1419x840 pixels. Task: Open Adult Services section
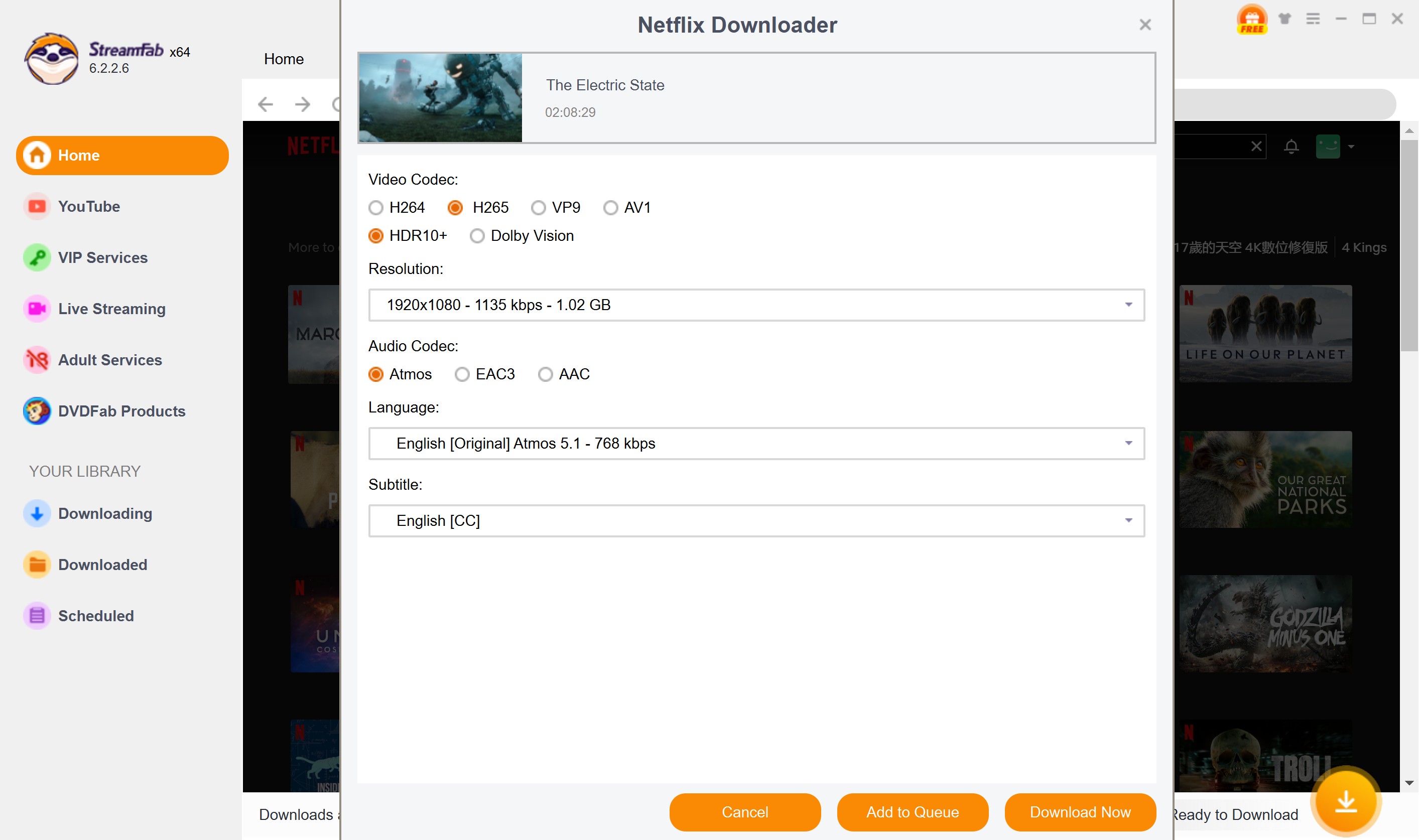(110, 360)
